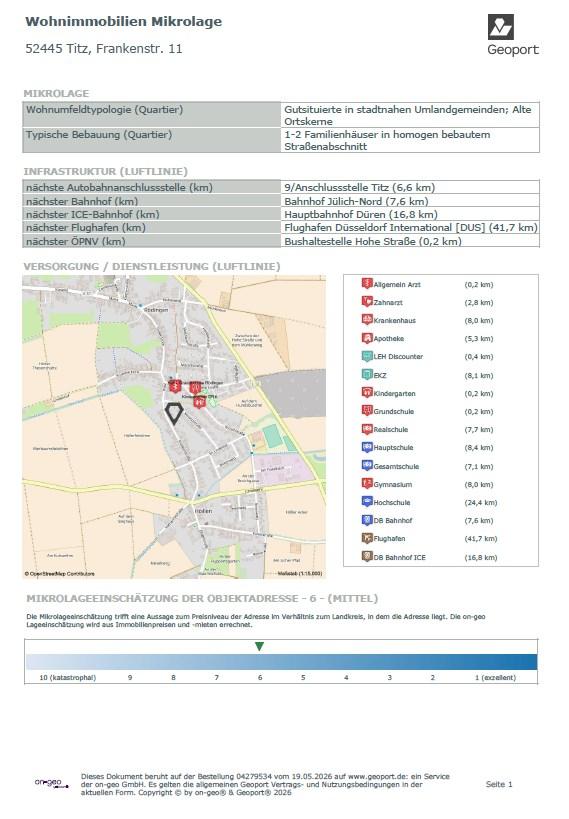Viewport: 569px width, 819px height.
Task: Click rating value 1 (exzellent) on scale
Action: tap(495, 677)
